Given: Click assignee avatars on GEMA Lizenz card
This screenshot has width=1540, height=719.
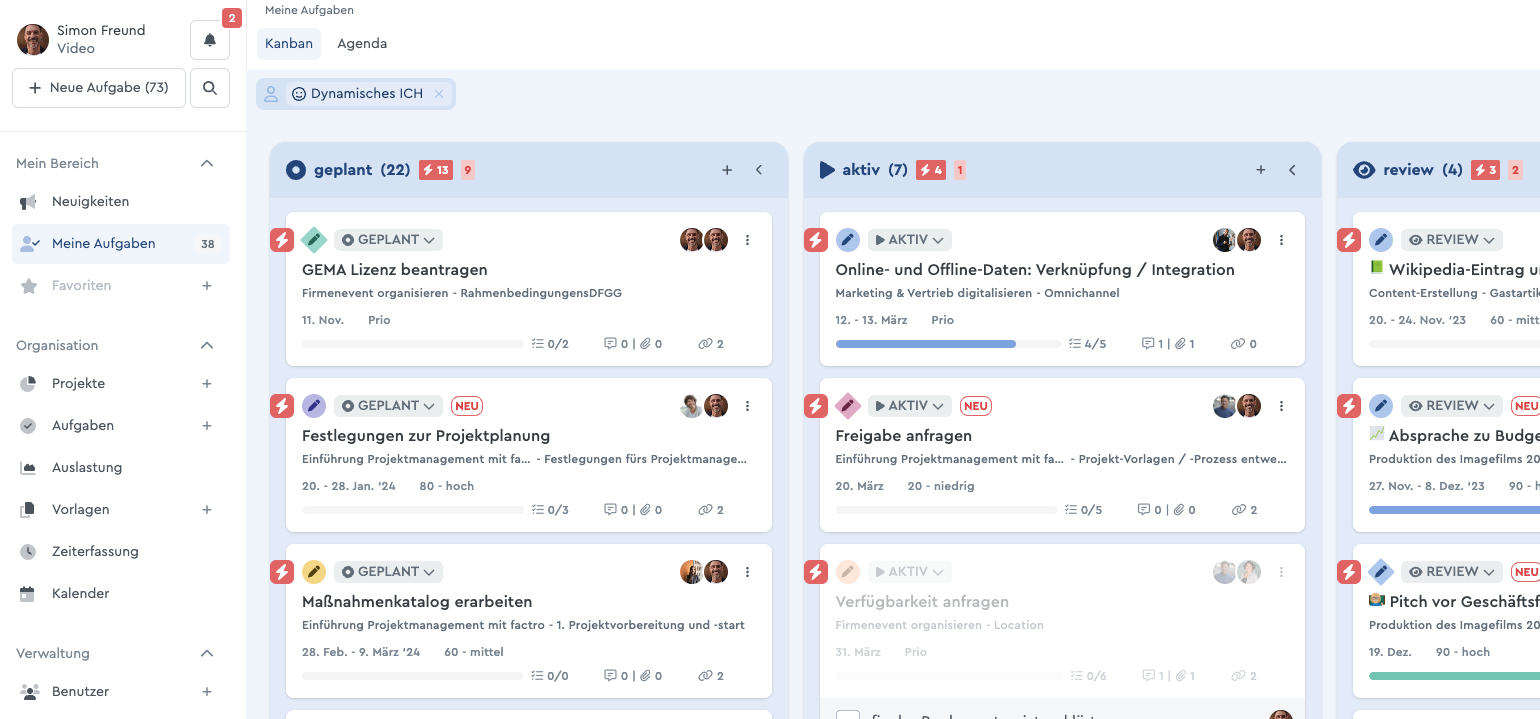Looking at the screenshot, I should [x=704, y=240].
